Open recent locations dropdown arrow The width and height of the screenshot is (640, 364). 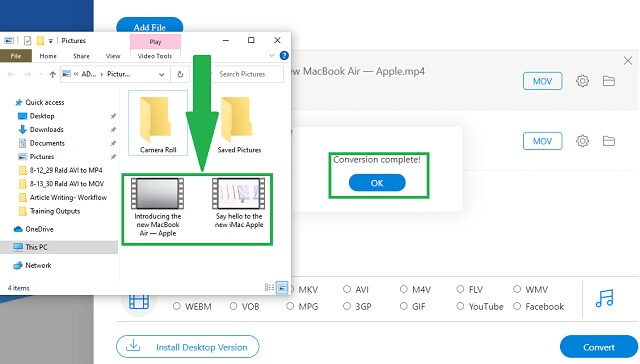tap(41, 74)
